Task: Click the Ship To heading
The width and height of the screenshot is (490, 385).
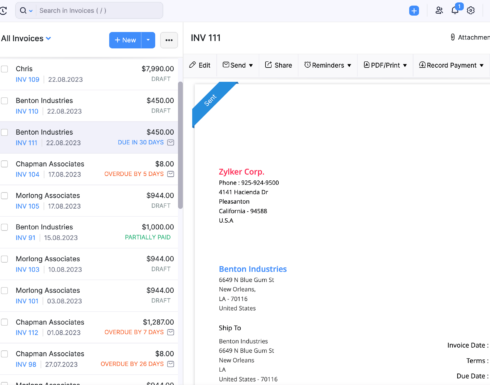Action: (230, 328)
